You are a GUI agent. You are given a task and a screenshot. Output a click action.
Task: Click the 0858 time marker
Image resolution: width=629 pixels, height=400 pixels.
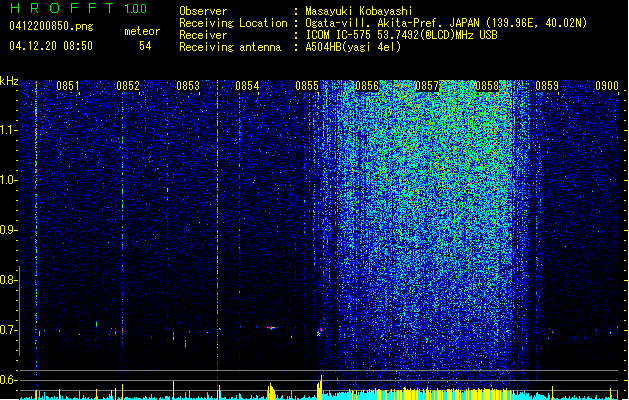[x=487, y=86]
